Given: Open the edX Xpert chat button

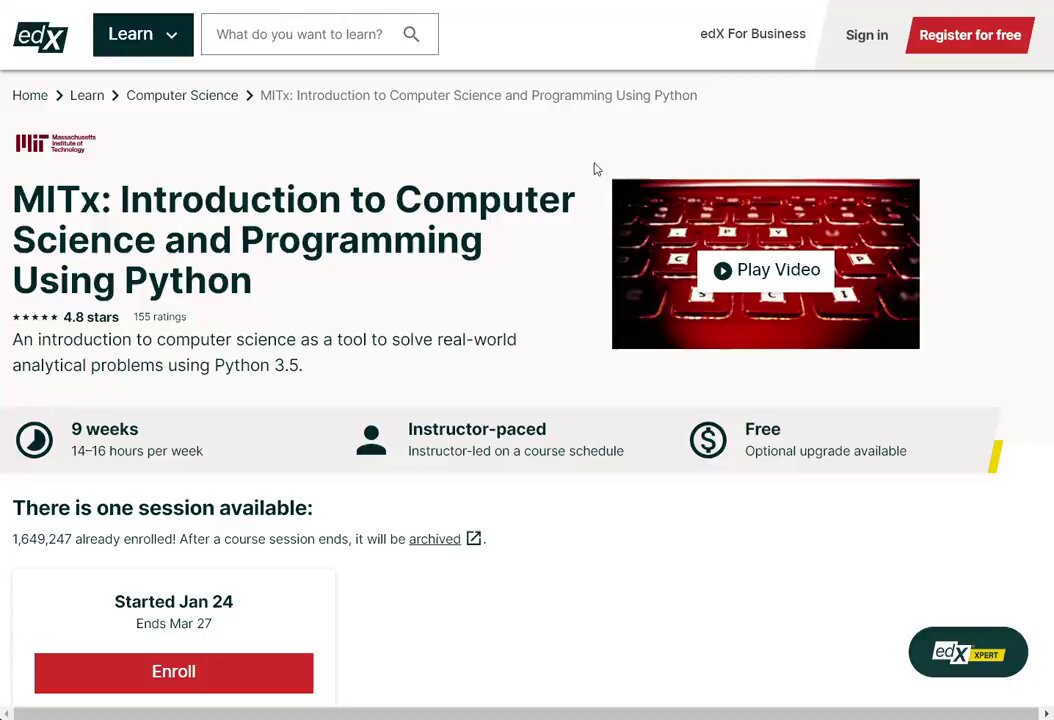Looking at the screenshot, I should (x=968, y=652).
